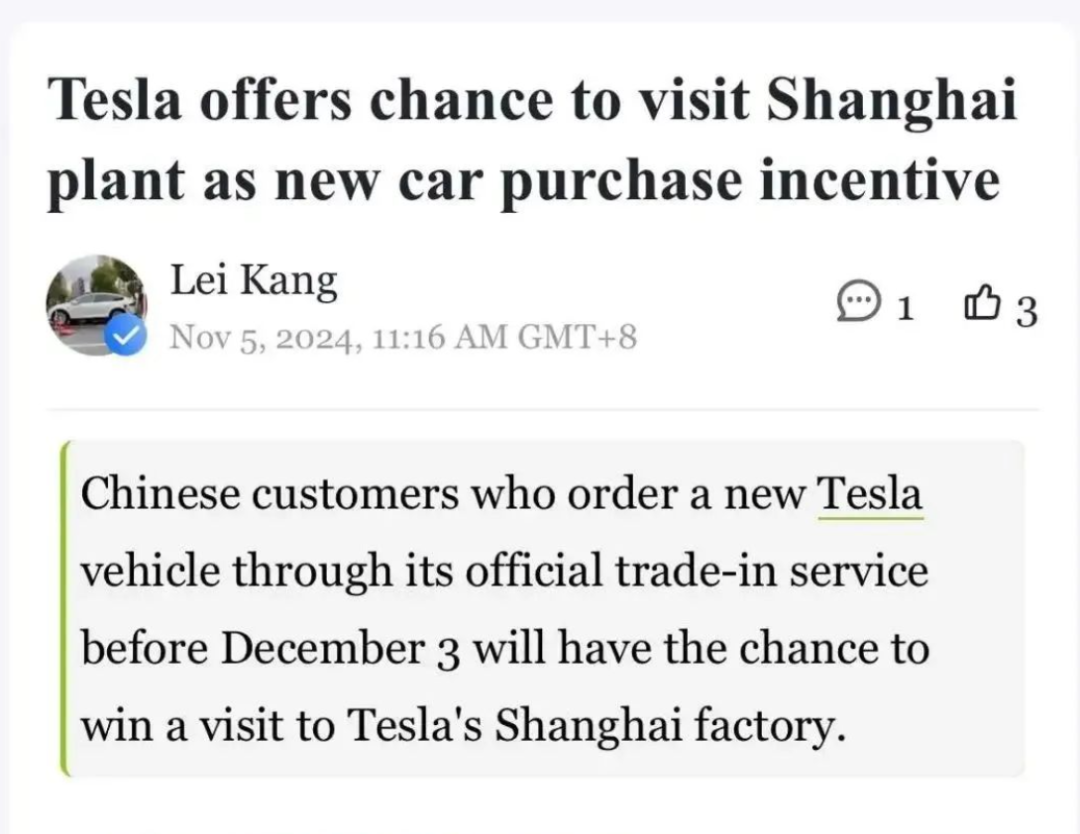Open author profile link Lei Kang
Screen dimensions: 1080x834
coord(253,280)
